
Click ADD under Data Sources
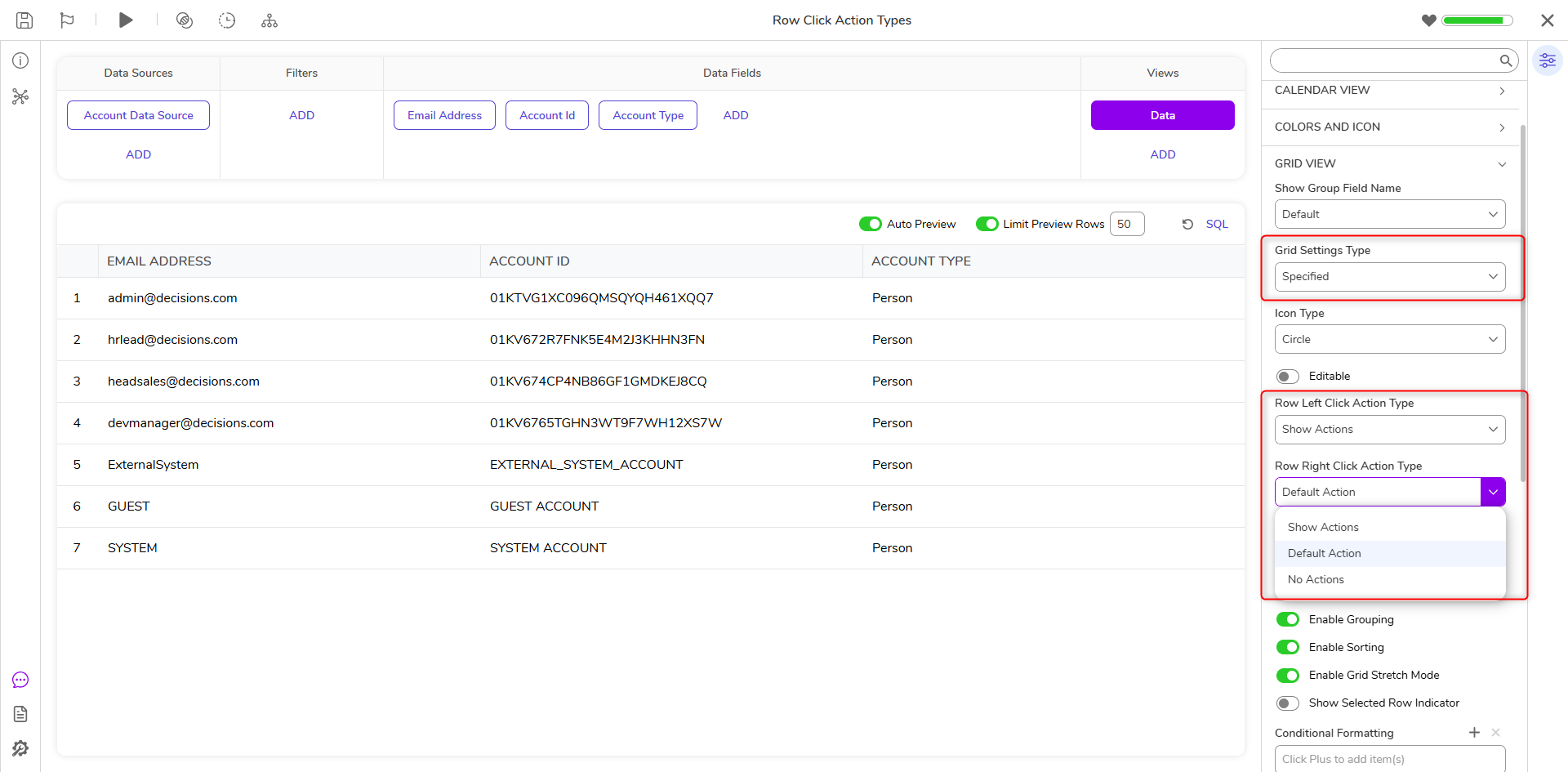[139, 154]
